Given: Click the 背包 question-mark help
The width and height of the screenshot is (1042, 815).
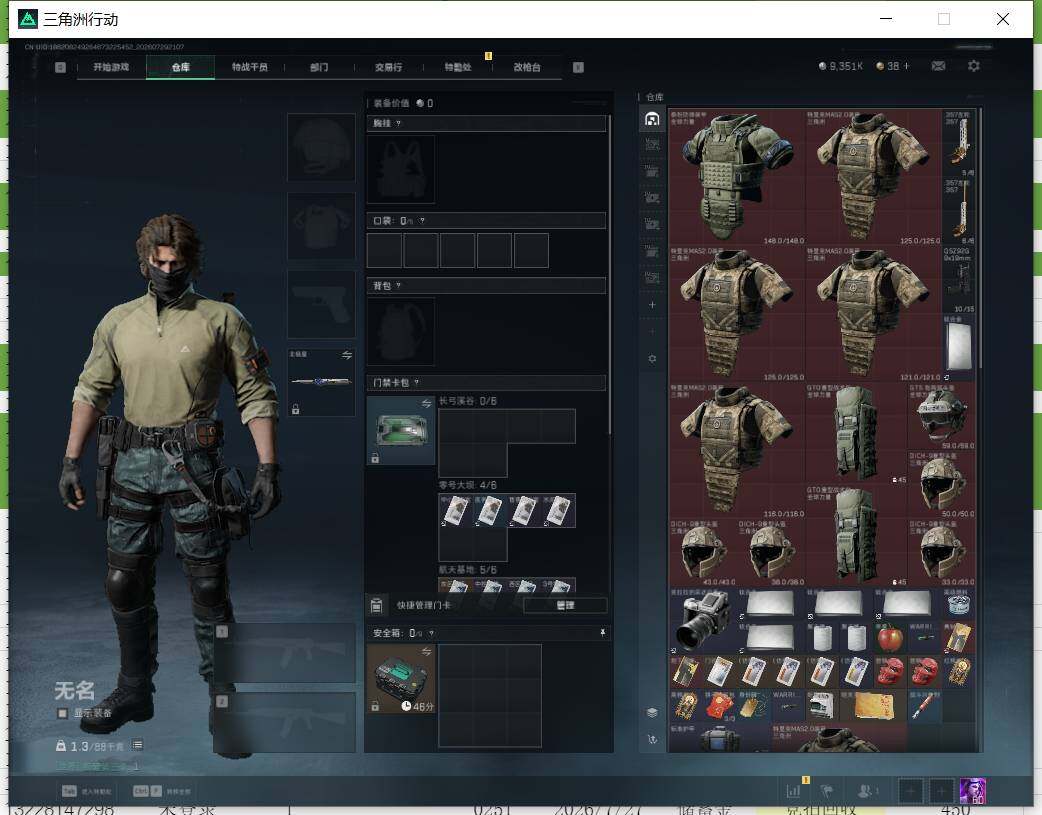Looking at the screenshot, I should coord(398,285).
